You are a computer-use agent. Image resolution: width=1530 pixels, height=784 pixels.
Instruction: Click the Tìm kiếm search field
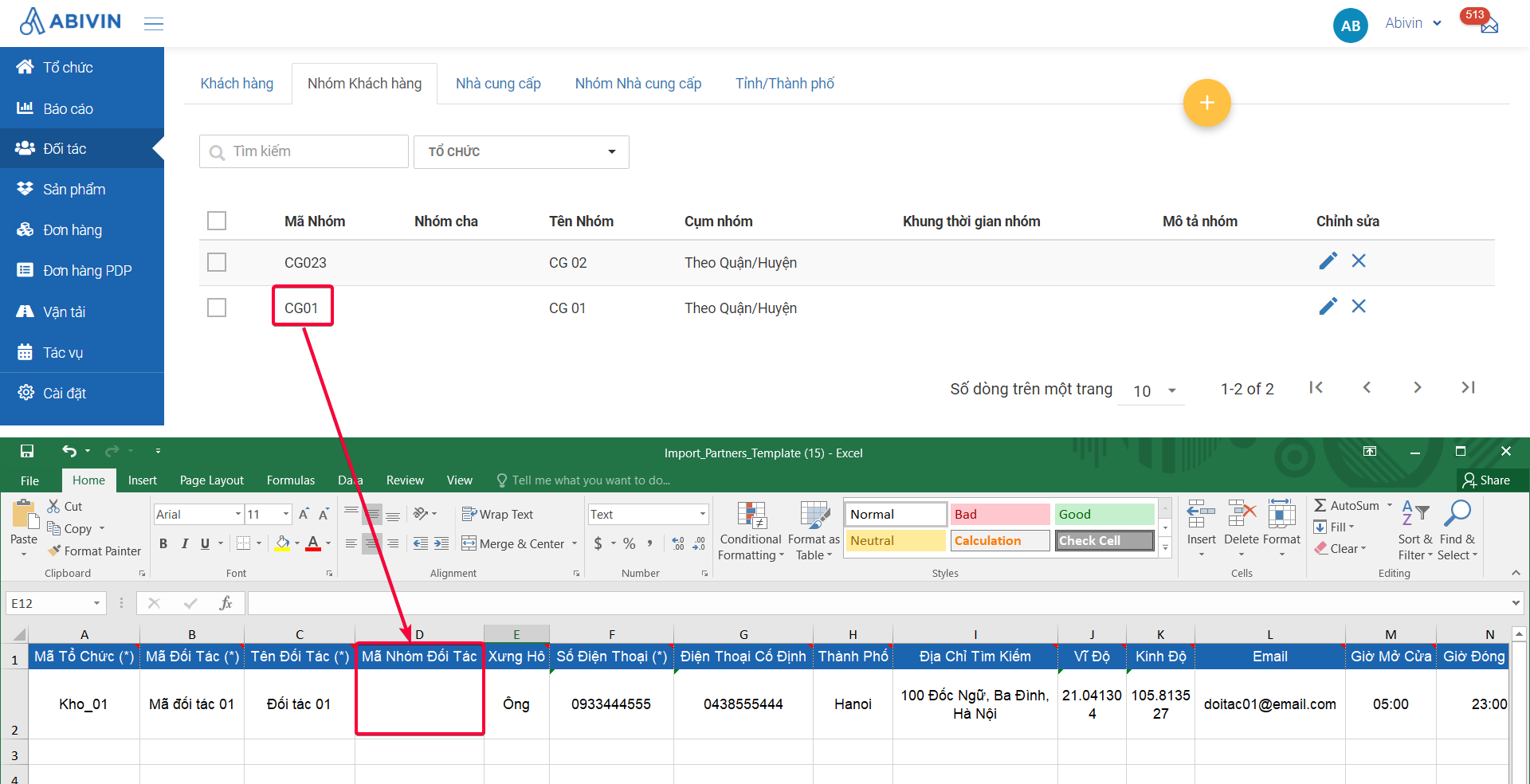tap(304, 151)
